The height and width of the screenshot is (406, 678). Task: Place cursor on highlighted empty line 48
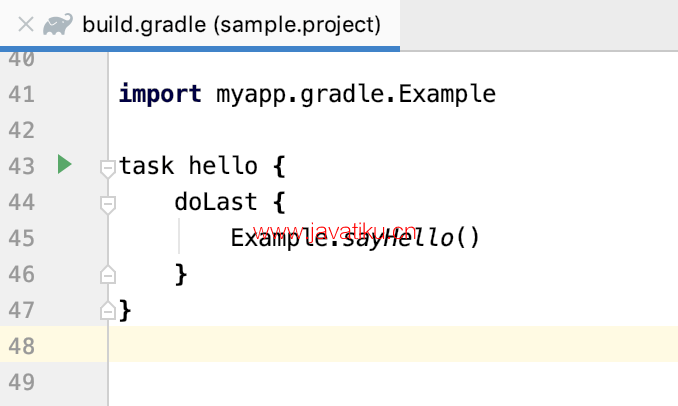pos(393,344)
